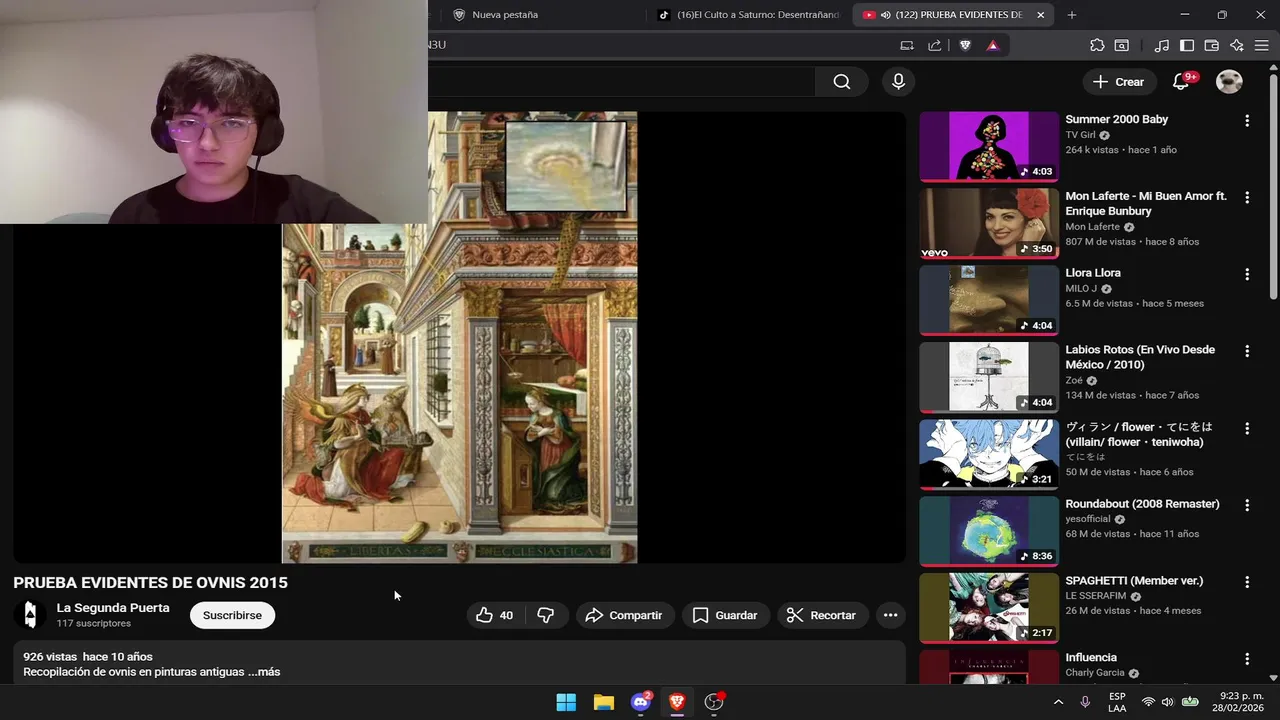Close the PRUEBA EVIDENTES tab
1280x720 pixels.
tap(1040, 15)
